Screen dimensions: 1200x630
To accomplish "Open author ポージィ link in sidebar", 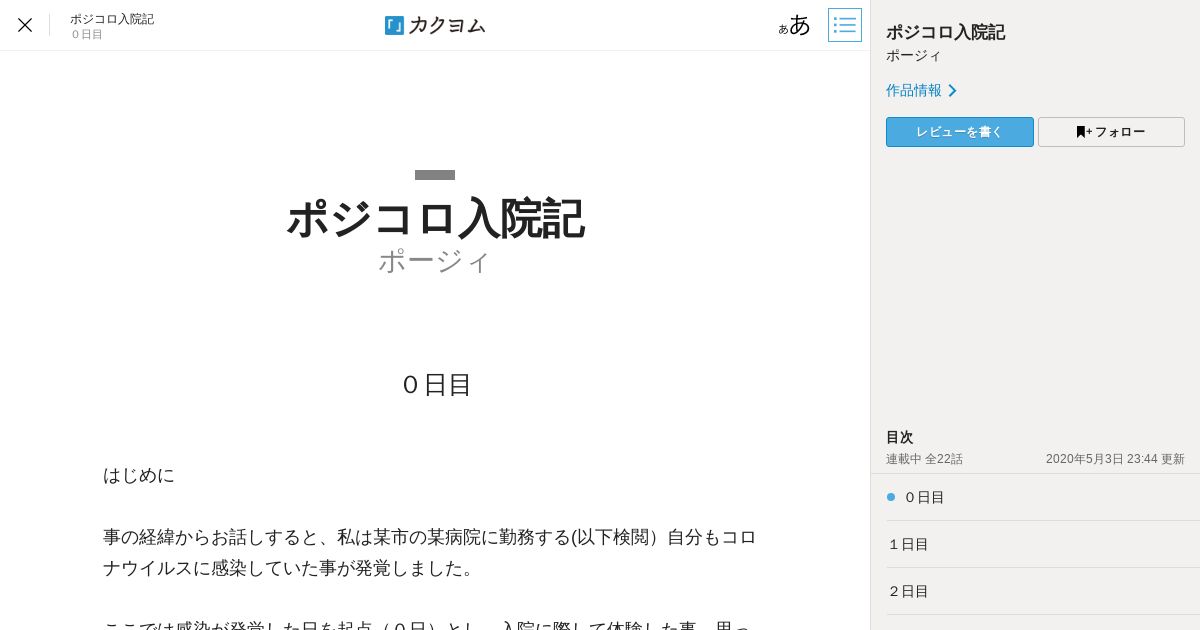I will coord(914,56).
